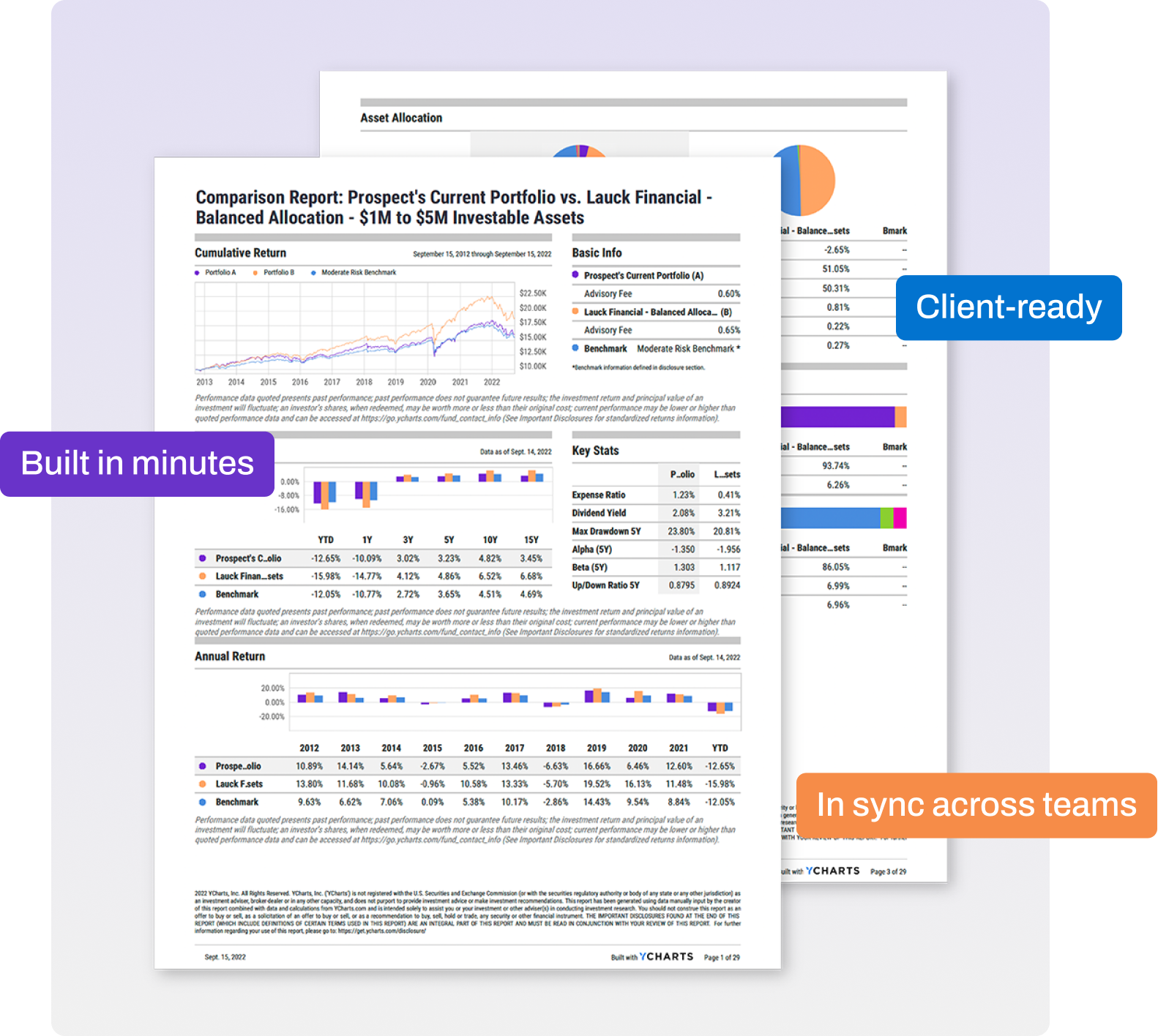Click the purple Portfolio A legend dot
The width and height of the screenshot is (1158, 1036).
(x=197, y=273)
